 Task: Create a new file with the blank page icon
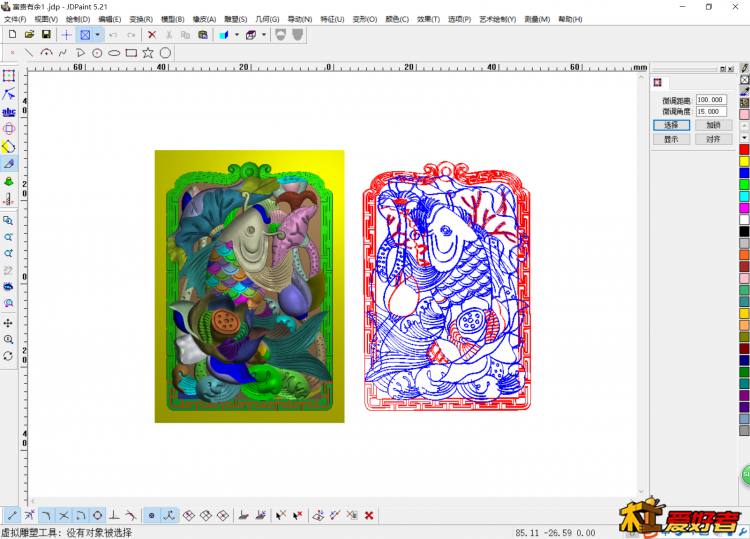[12, 34]
